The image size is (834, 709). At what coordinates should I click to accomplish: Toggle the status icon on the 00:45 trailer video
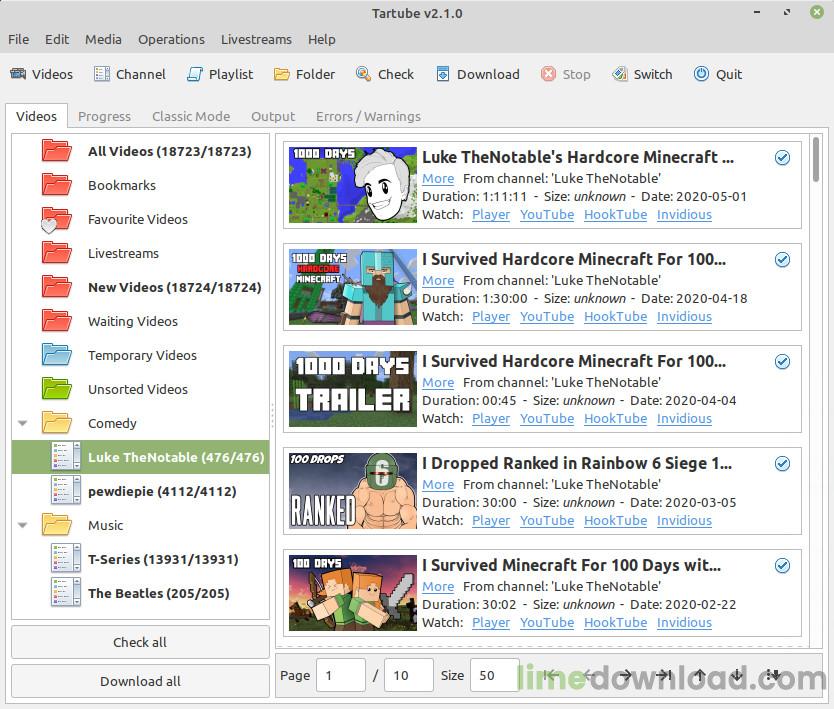782,362
